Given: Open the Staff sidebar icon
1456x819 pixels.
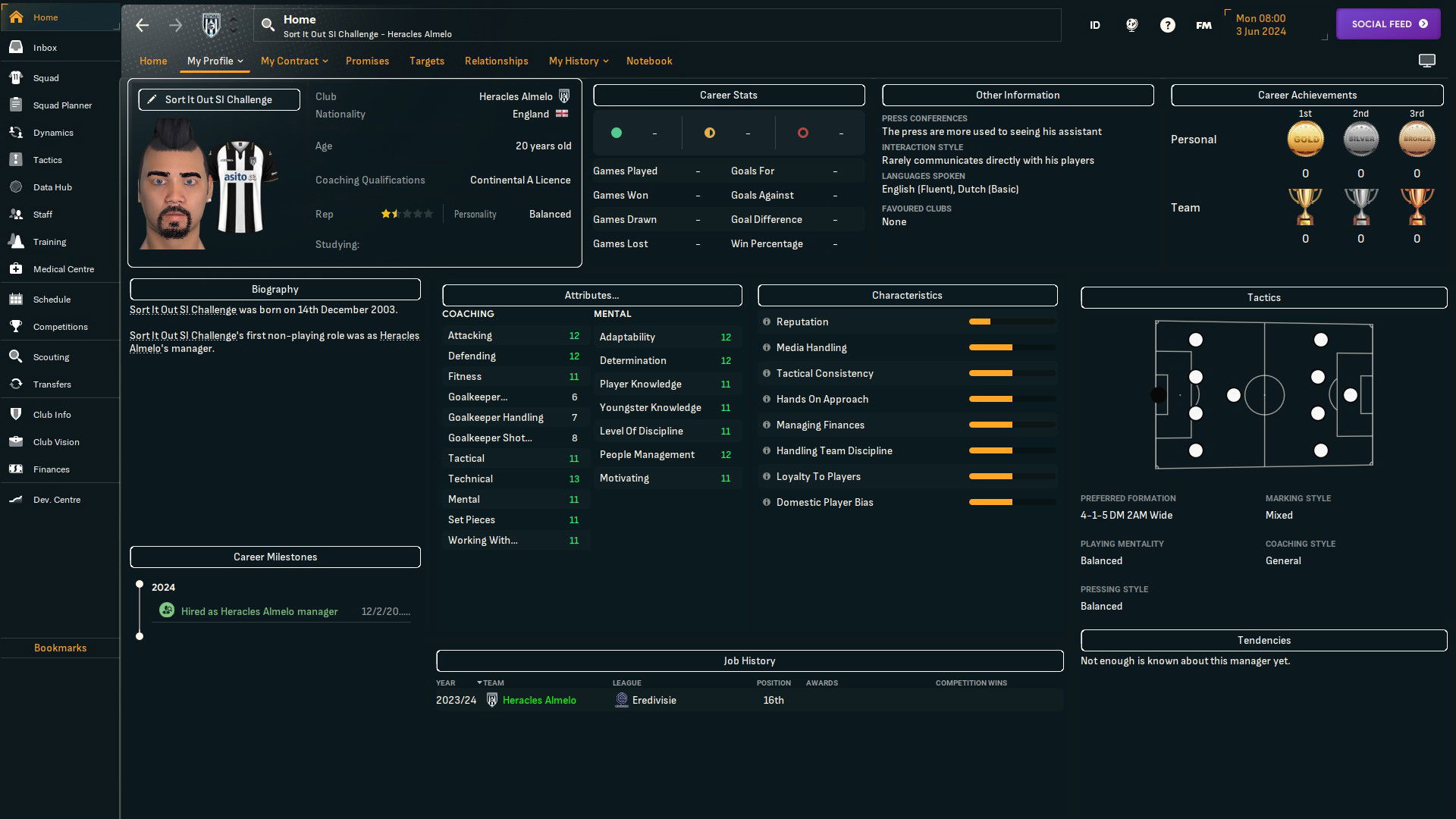Looking at the screenshot, I should 16,214.
